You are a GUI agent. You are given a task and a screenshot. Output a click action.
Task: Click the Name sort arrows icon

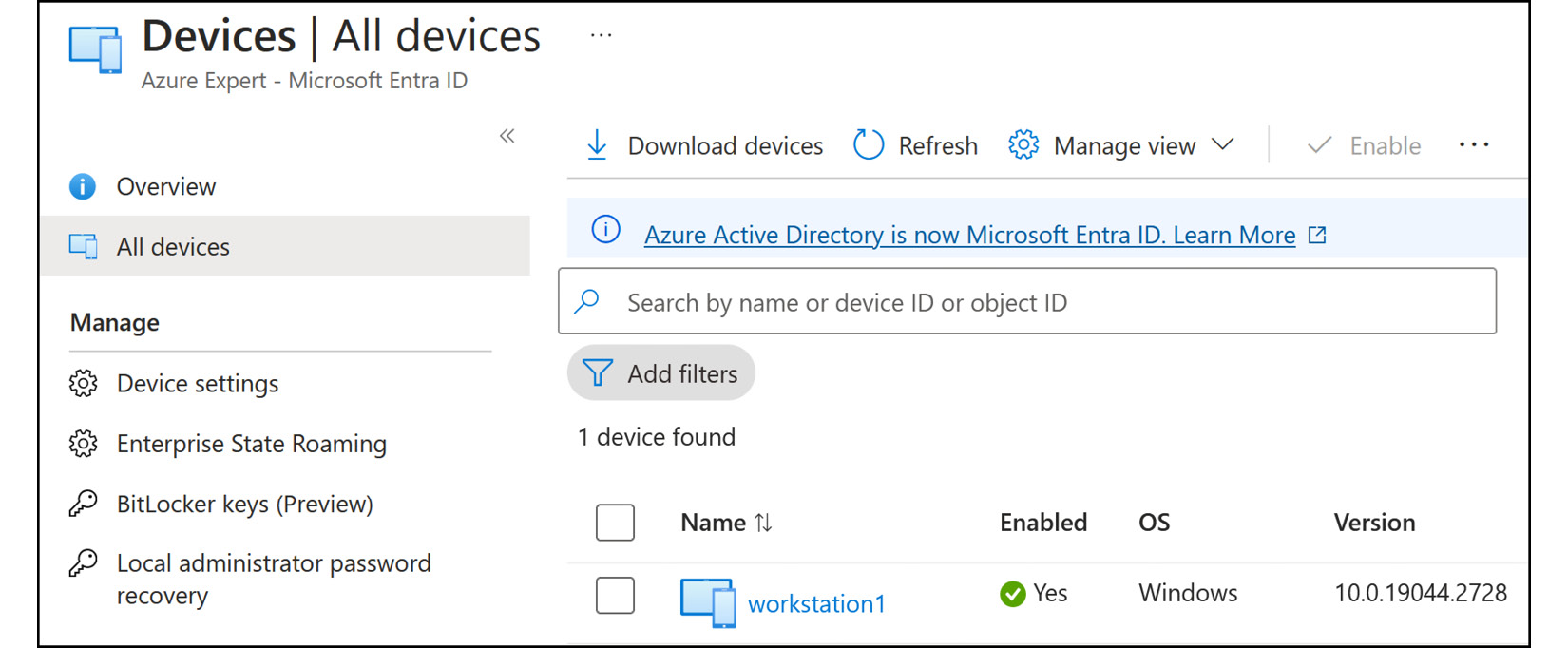click(x=763, y=523)
